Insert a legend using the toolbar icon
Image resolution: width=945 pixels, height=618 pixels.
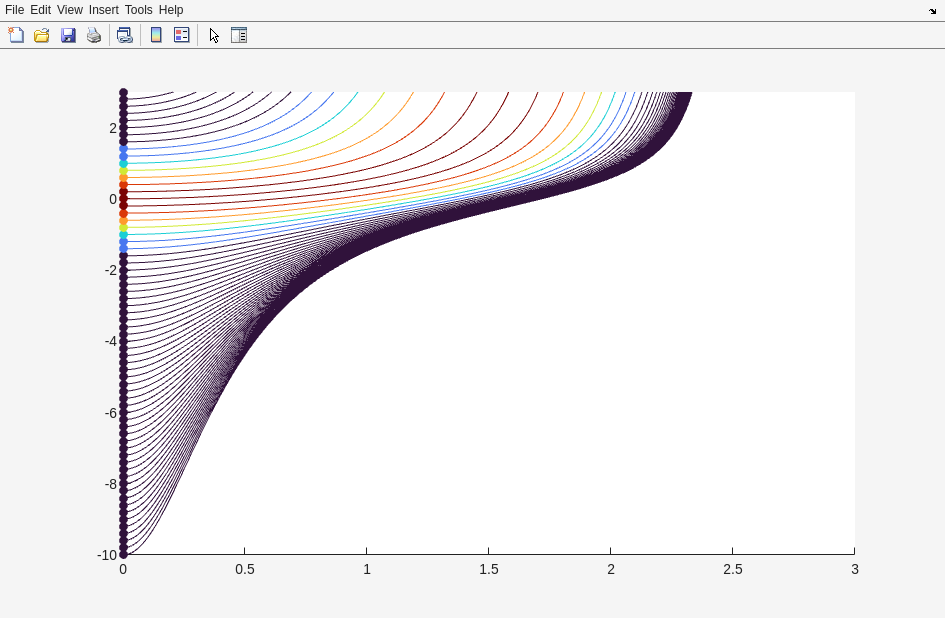click(181, 35)
